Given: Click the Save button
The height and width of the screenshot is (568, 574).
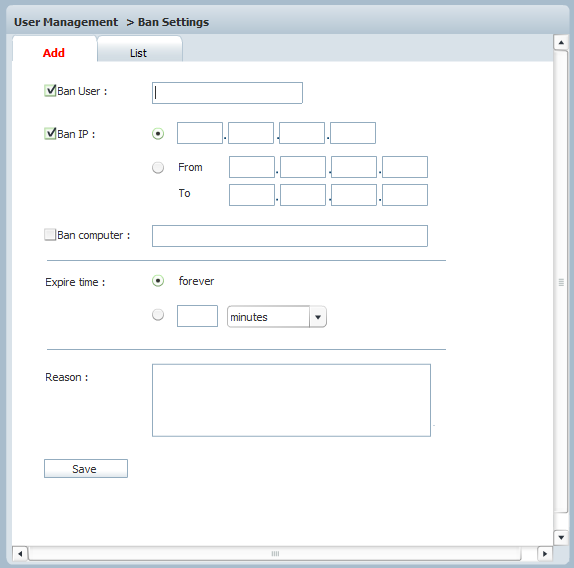Looking at the screenshot, I should click(86, 468).
